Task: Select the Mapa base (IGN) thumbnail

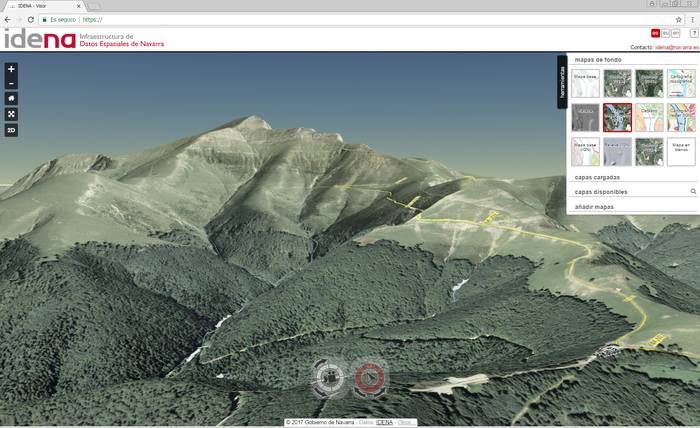Action: click(585, 152)
